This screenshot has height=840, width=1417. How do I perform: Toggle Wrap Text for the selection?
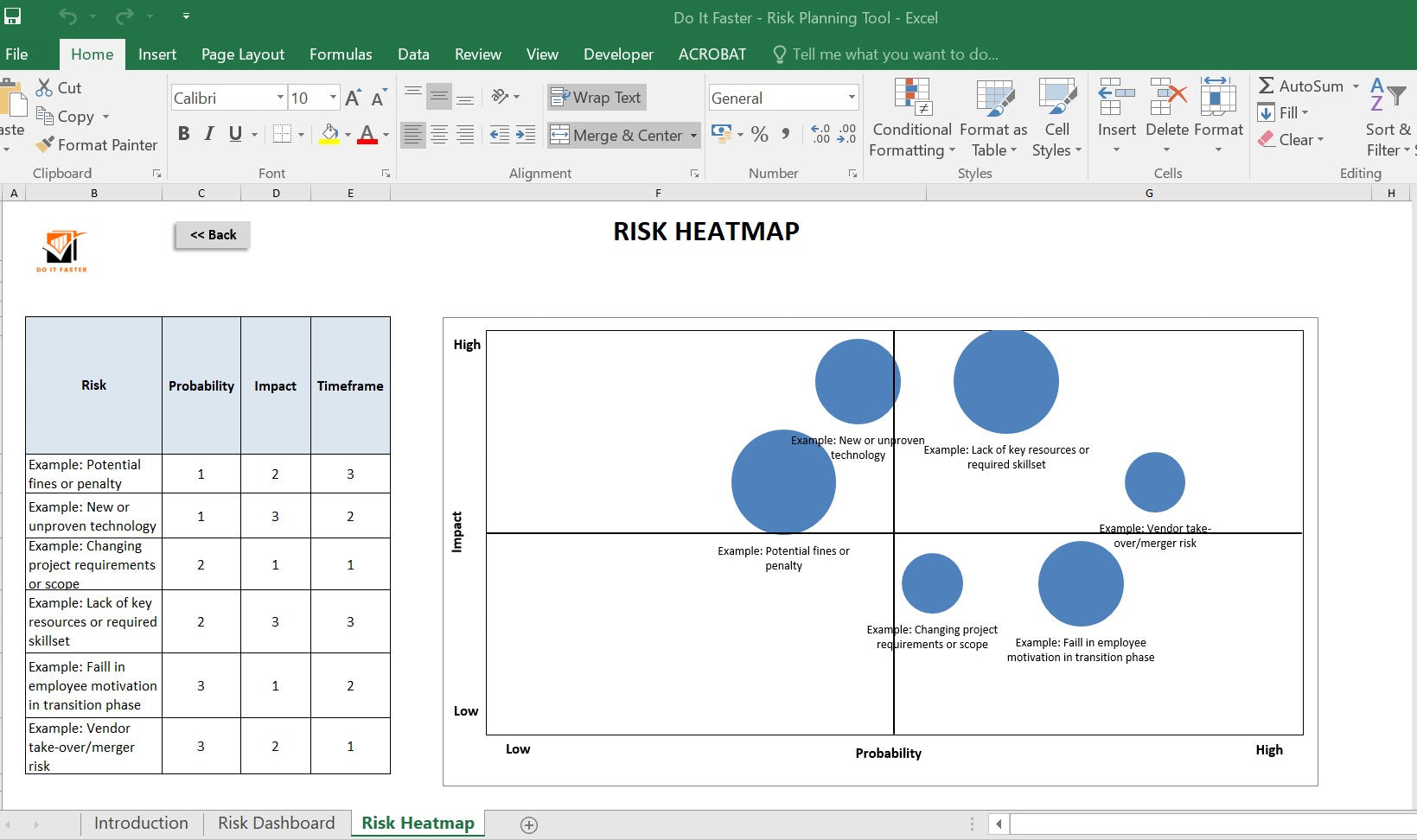596,97
